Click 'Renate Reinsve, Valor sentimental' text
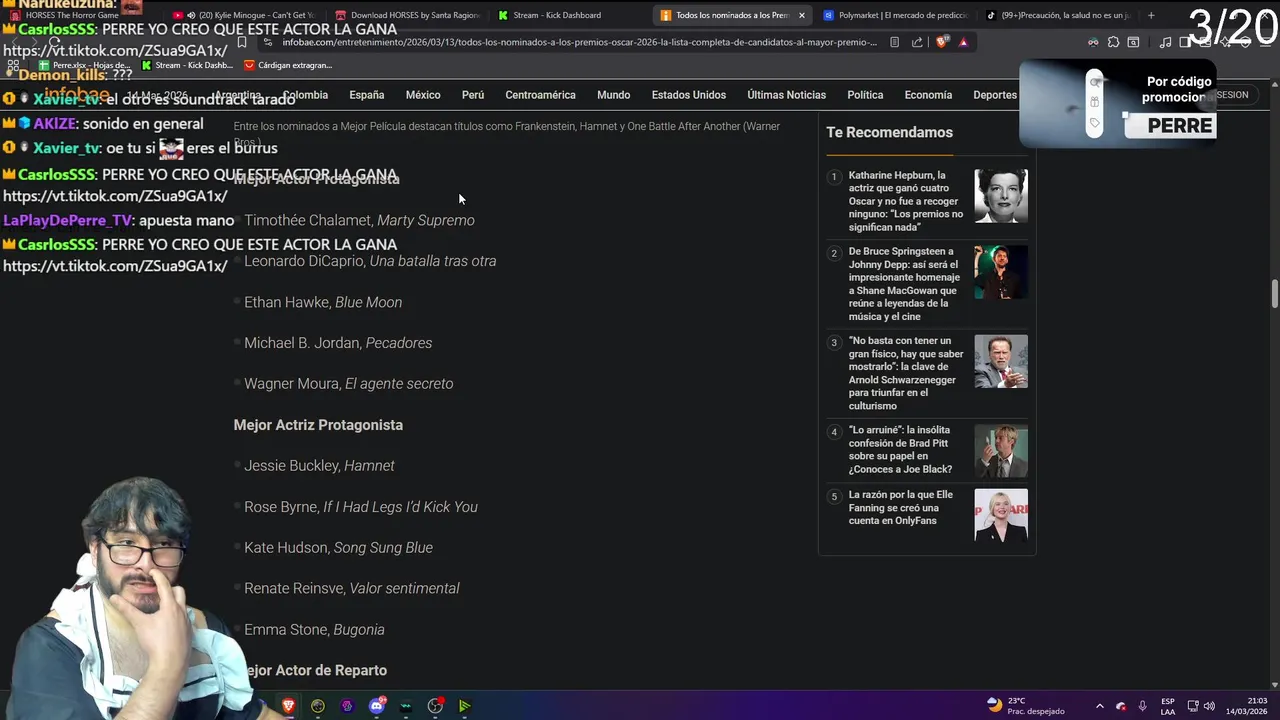This screenshot has width=1280, height=720. [x=352, y=589]
